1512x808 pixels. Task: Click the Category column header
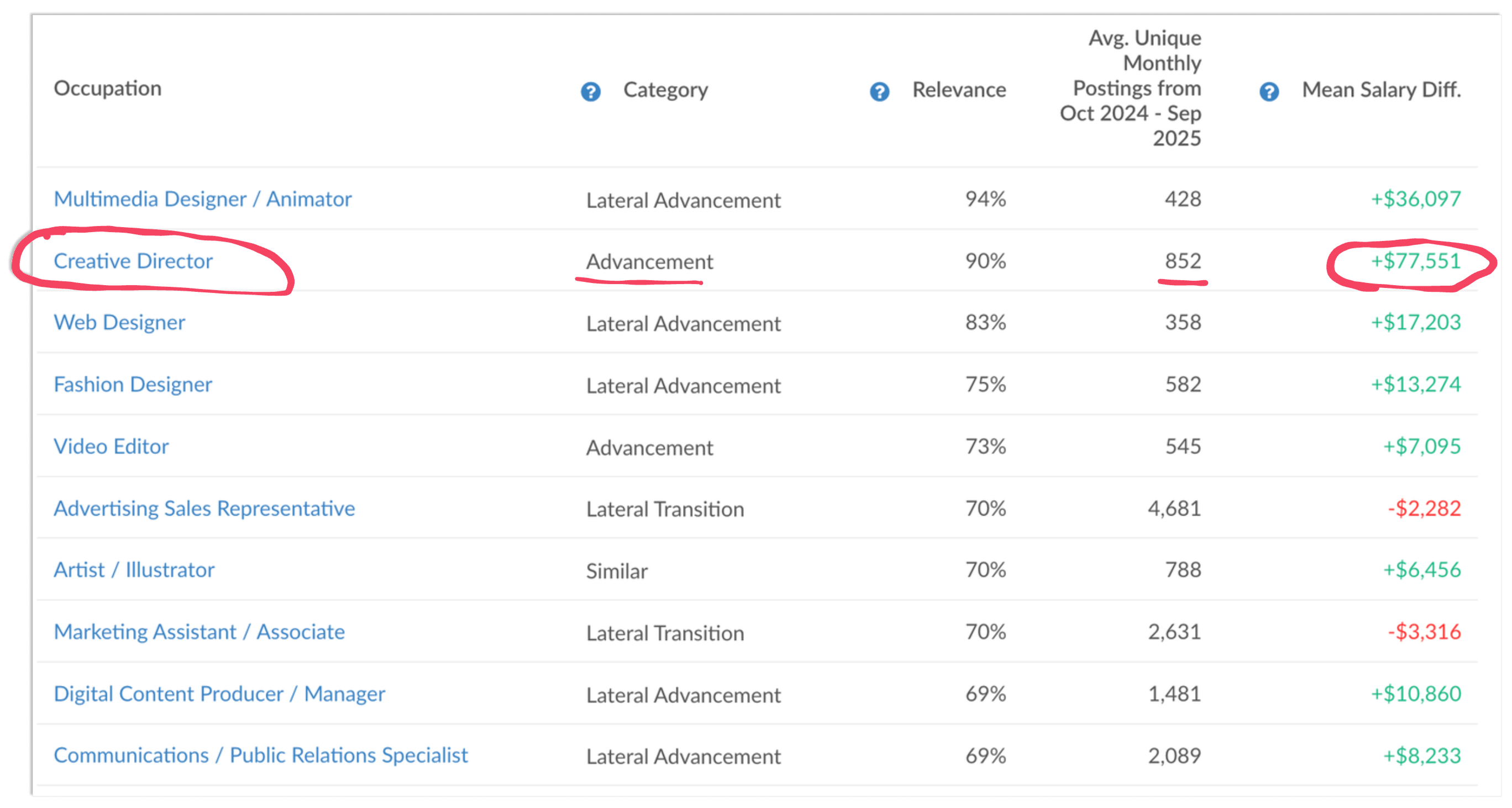[x=665, y=90]
